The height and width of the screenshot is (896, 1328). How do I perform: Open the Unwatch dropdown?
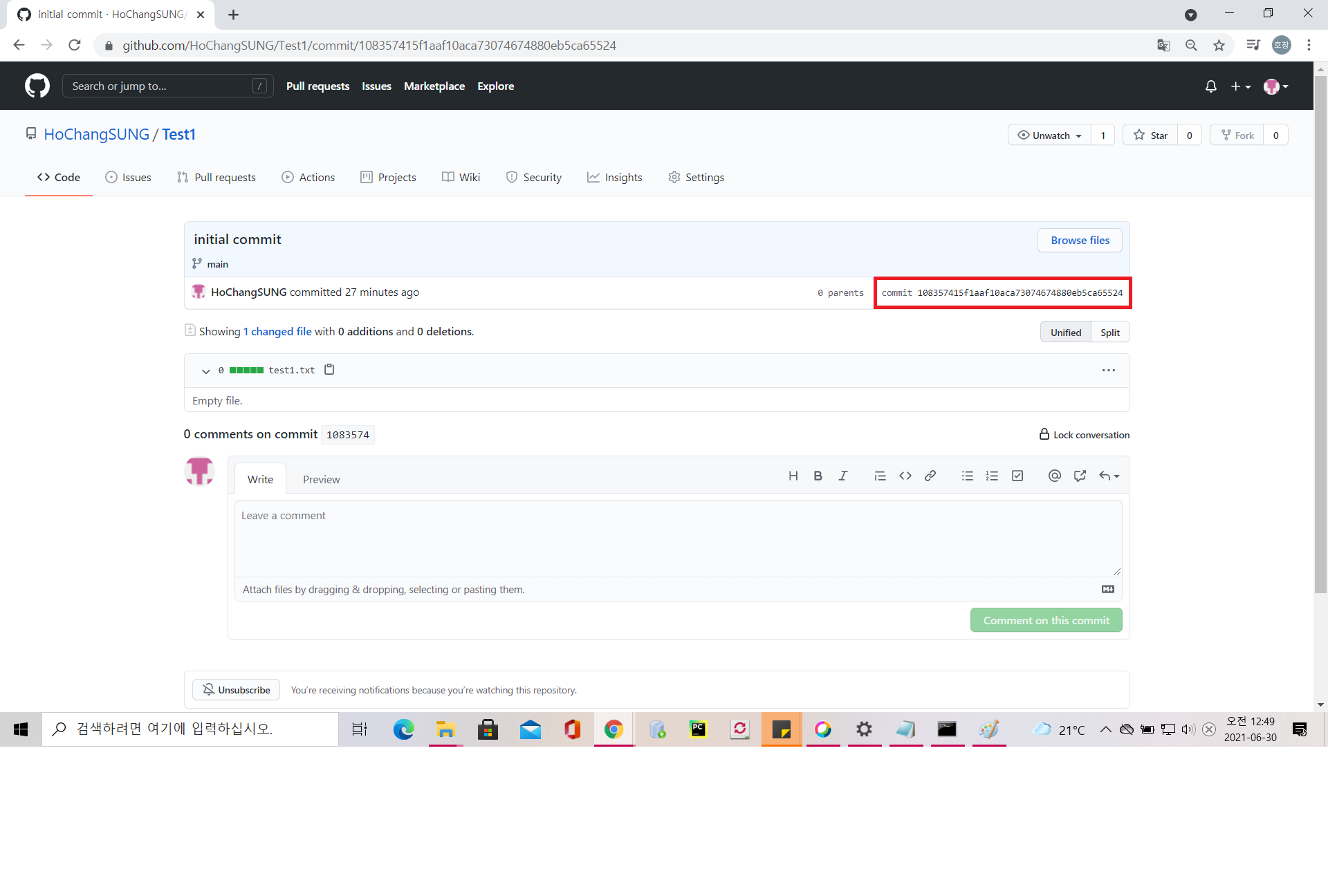(x=1049, y=136)
